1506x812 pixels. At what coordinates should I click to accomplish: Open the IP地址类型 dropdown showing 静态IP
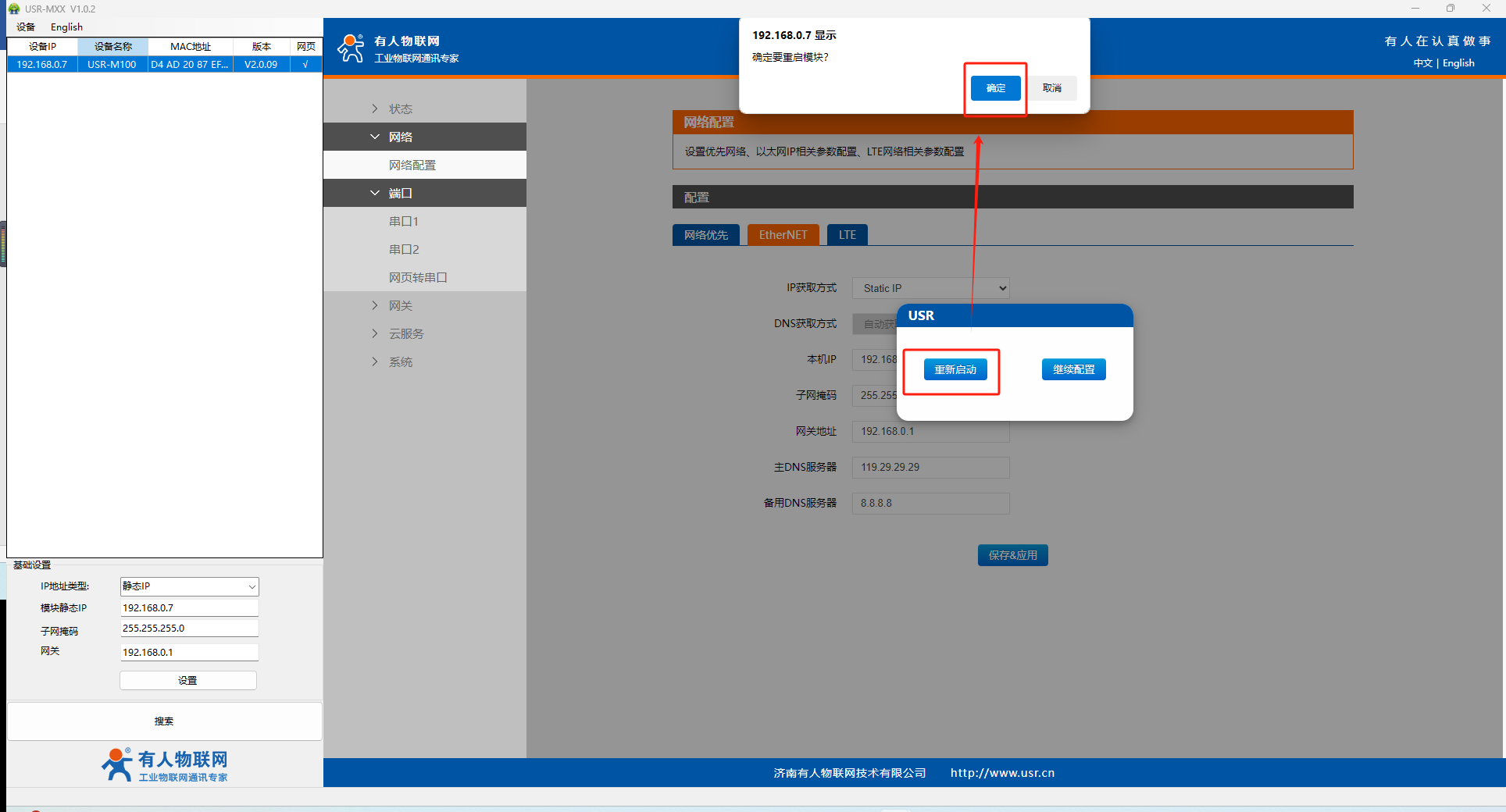pyautogui.click(x=189, y=586)
